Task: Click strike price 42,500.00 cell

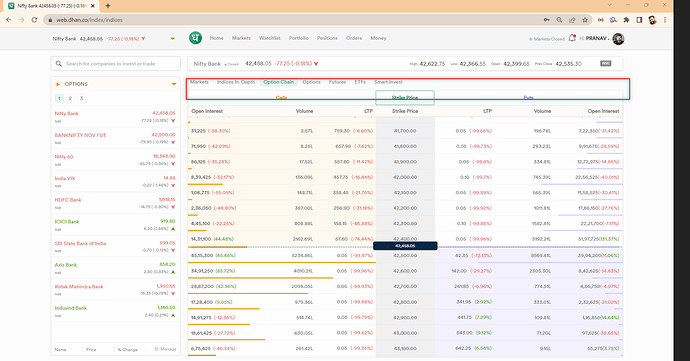Action: point(405,255)
